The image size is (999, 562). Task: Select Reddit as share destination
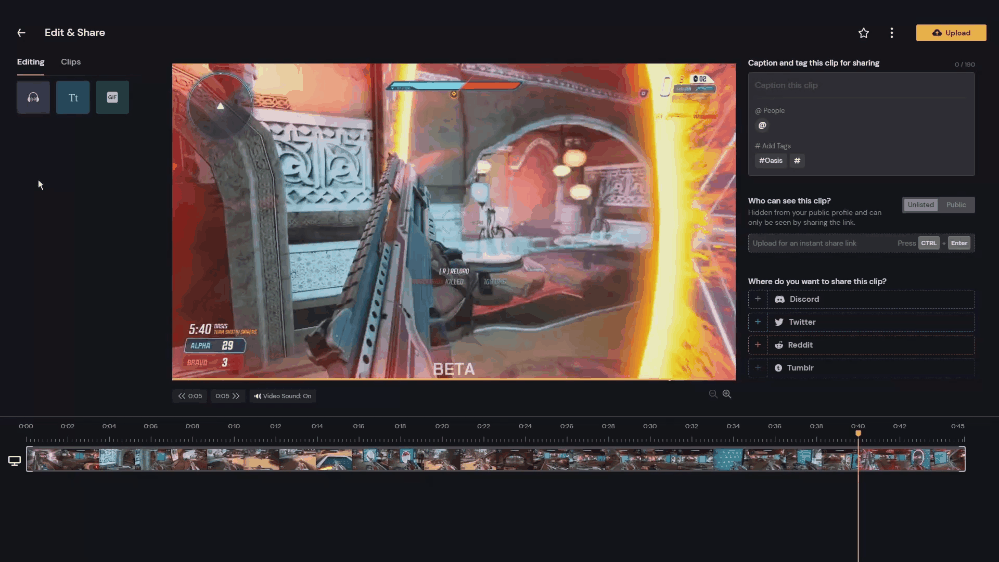pyautogui.click(x=870, y=345)
